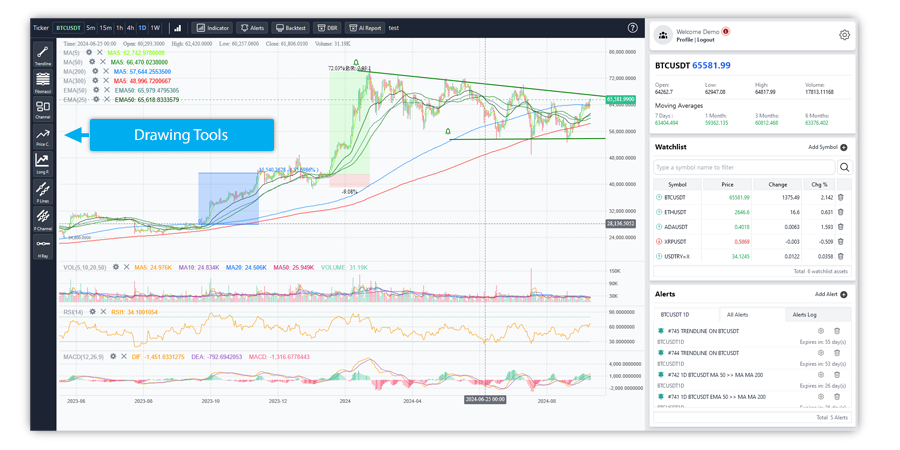Select the P Lines drawing tool
Image resolution: width=900 pixels, height=450 pixels.
pyautogui.click(x=42, y=191)
